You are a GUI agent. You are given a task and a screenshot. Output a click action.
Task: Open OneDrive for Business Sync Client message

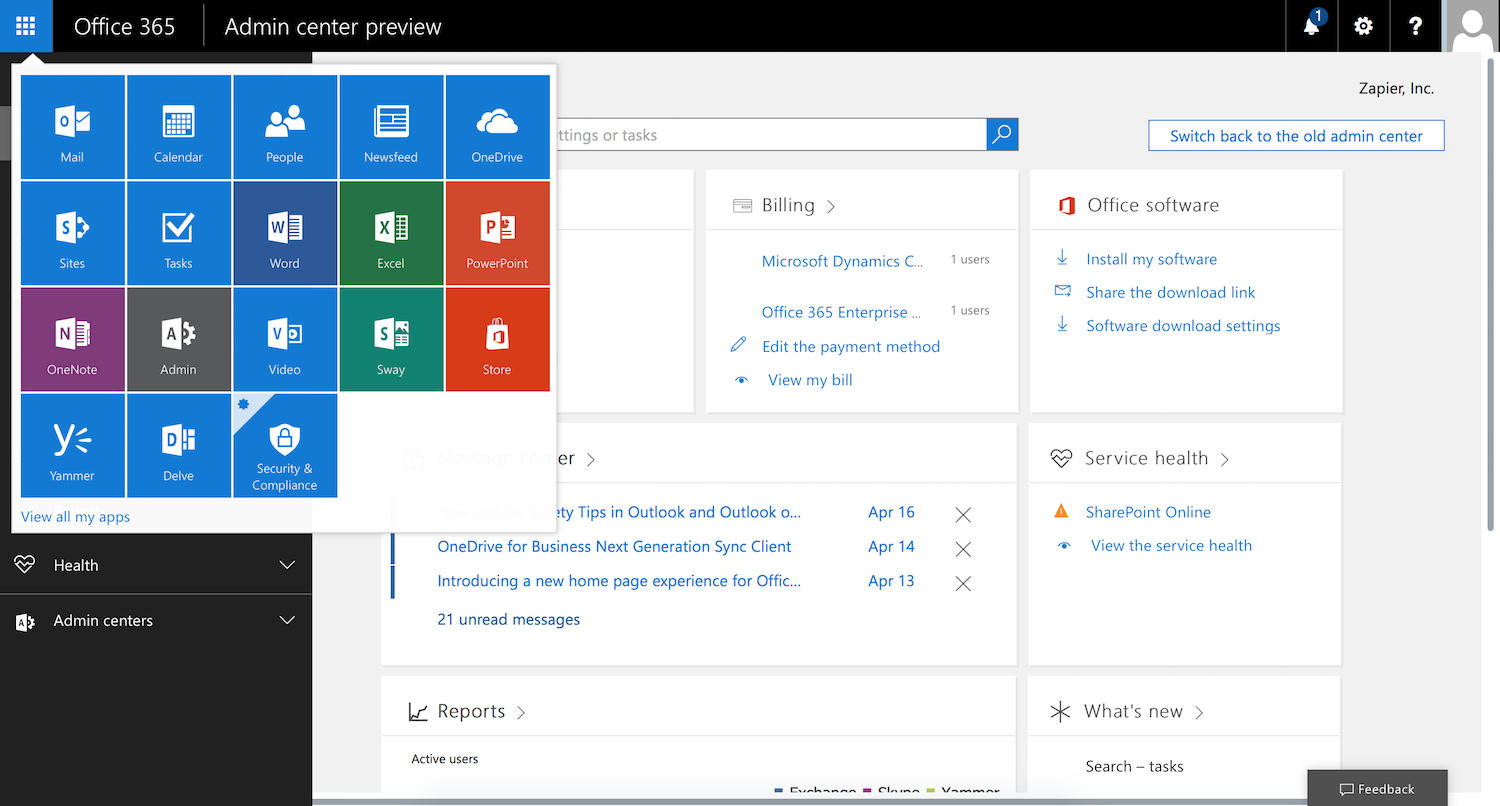click(x=614, y=546)
